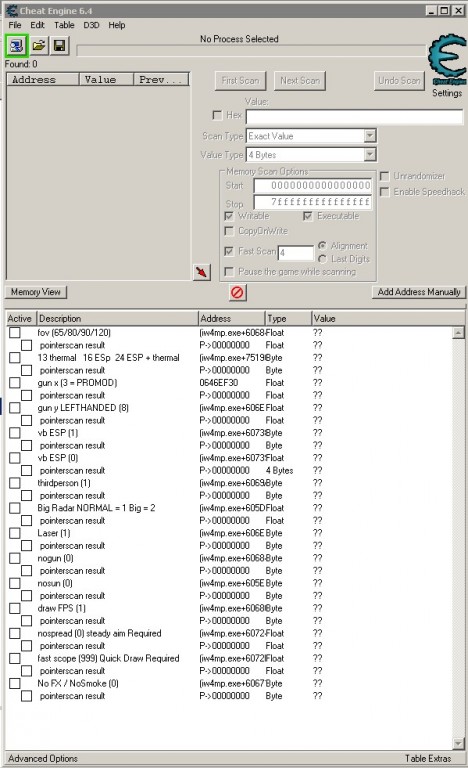Activate the thirdperson (1) entry checkbox
This screenshot has height=768, width=468.
click(15, 483)
